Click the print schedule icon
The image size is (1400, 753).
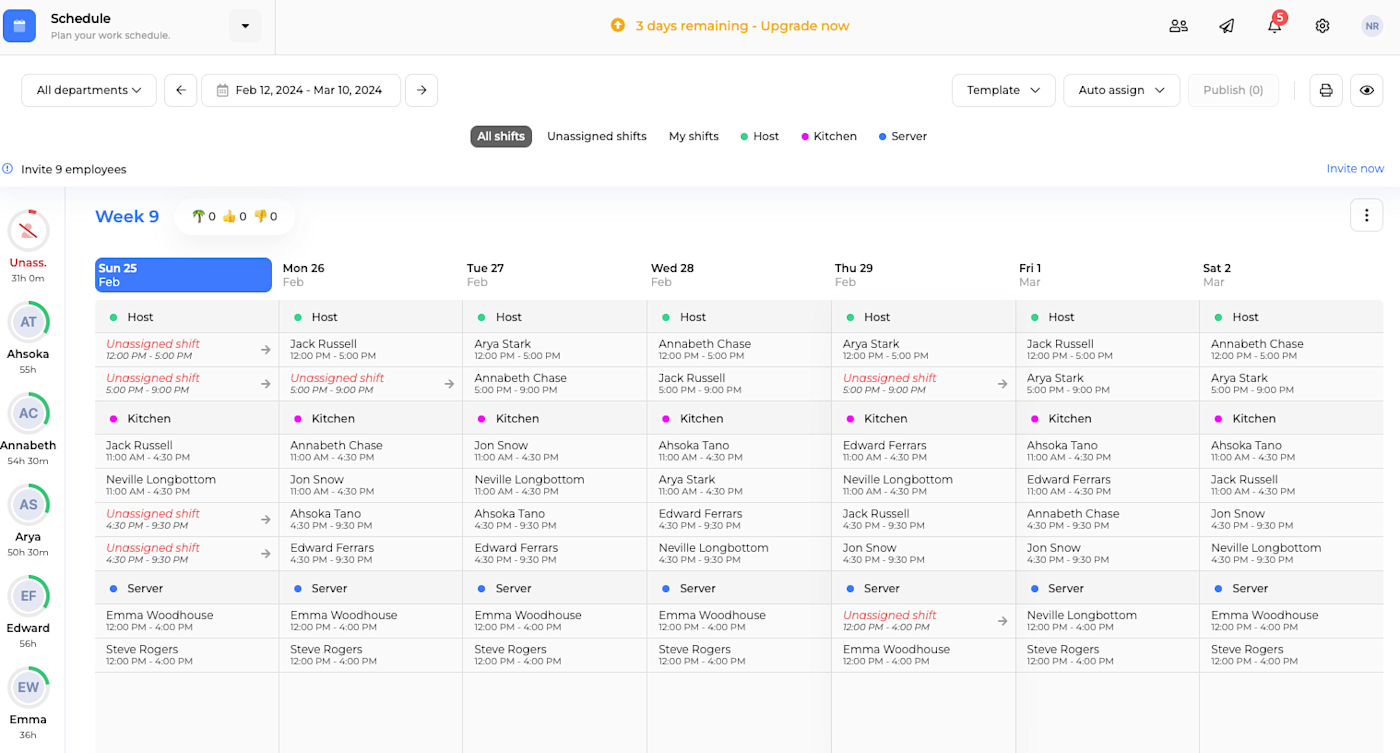1326,90
